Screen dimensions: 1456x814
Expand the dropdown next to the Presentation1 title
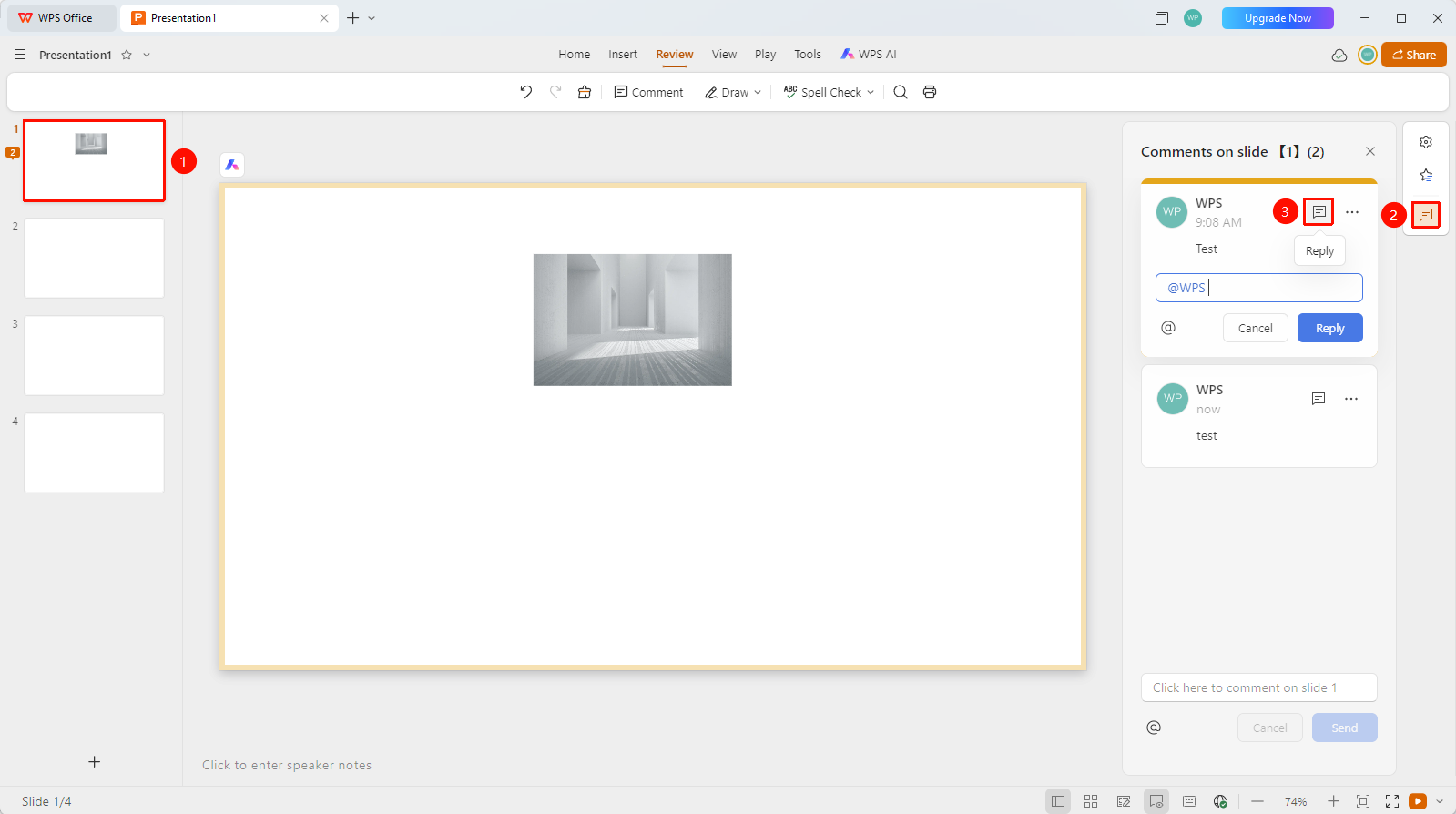(147, 55)
